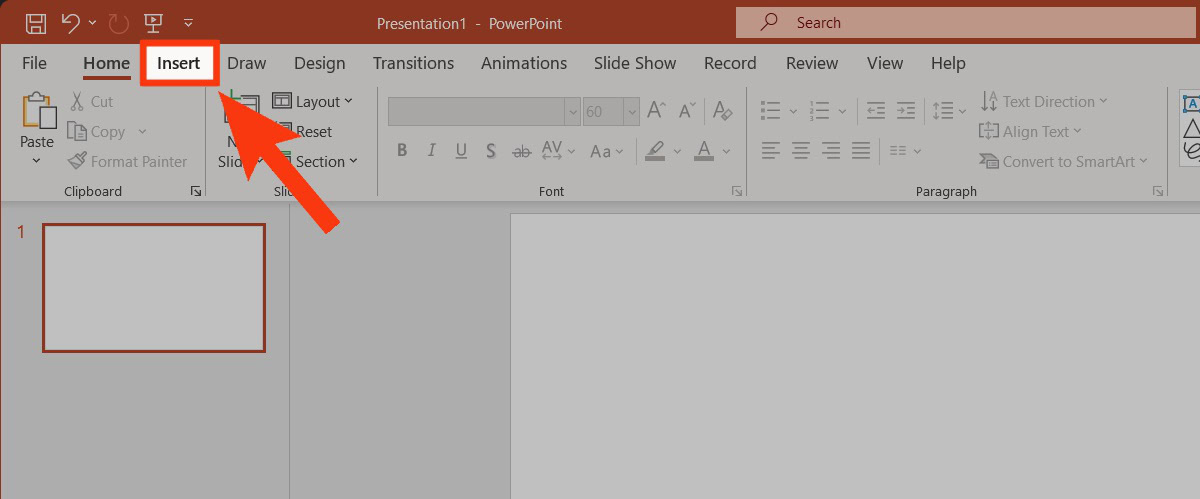1200x499 pixels.
Task: Open the Text Direction dropdown
Action: (x=1045, y=101)
